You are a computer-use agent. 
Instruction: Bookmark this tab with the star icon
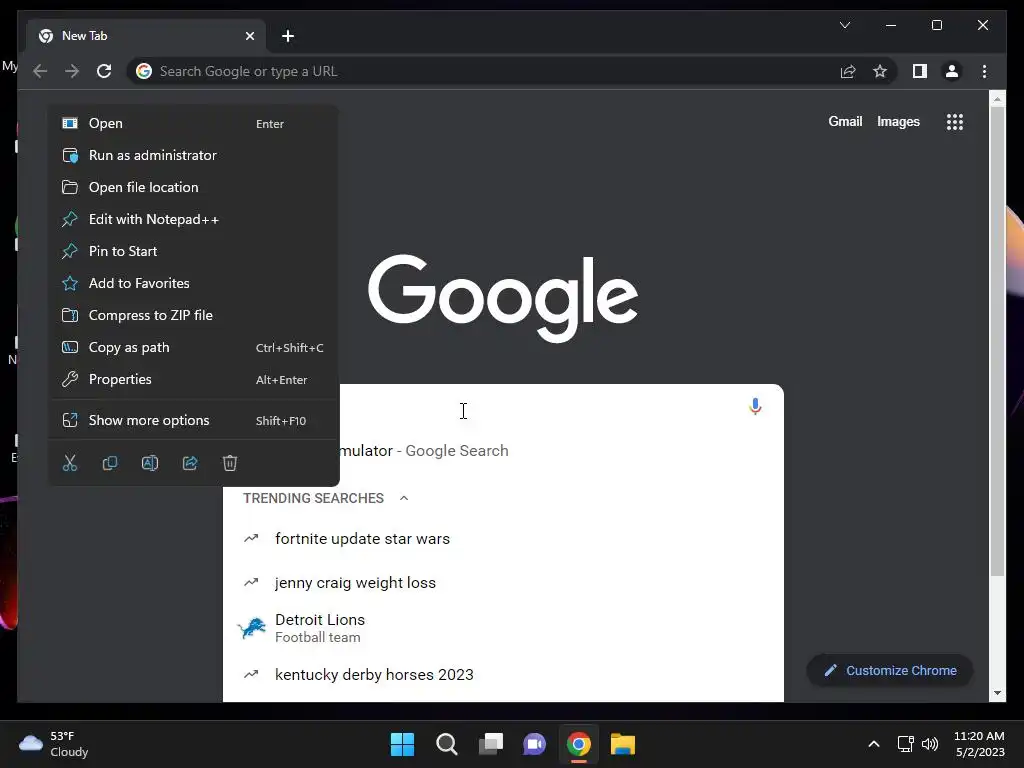[880, 71]
